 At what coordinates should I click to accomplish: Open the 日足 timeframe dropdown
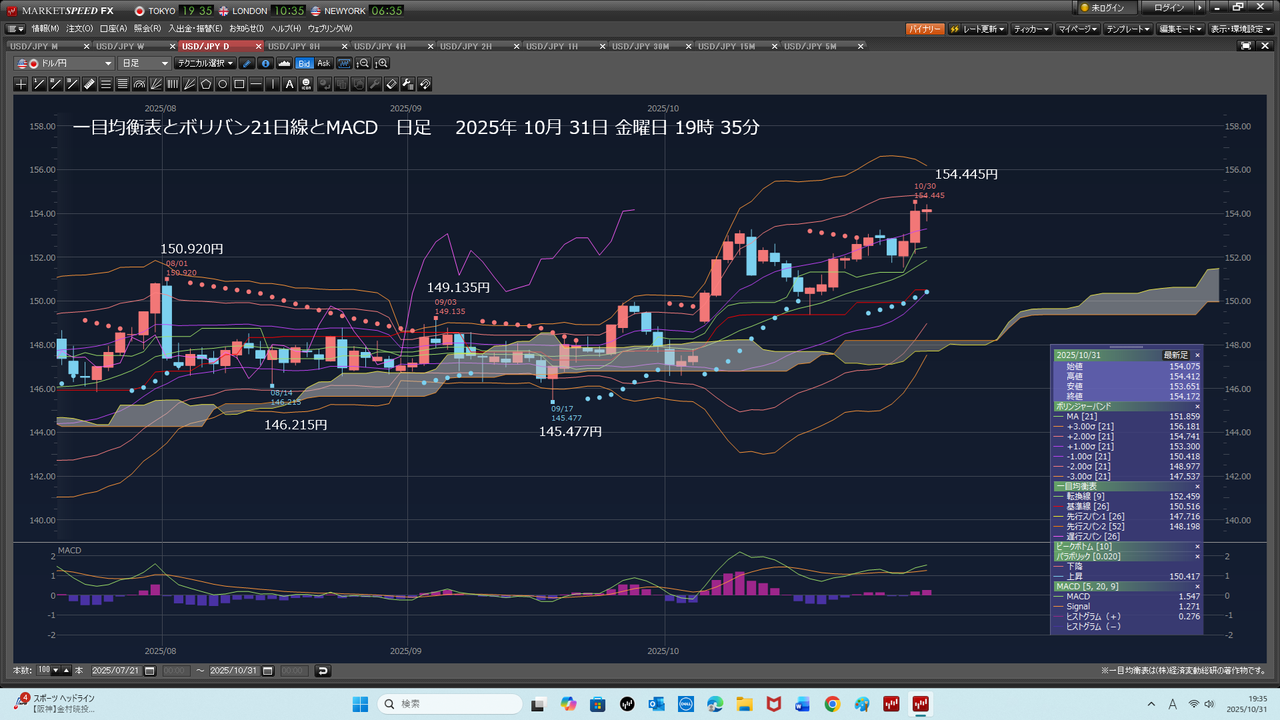click(x=144, y=63)
